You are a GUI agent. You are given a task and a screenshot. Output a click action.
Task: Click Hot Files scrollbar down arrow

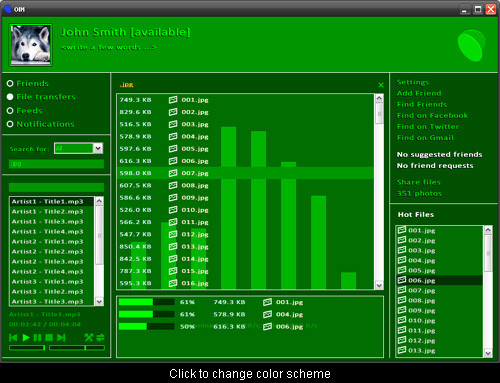coord(488,353)
